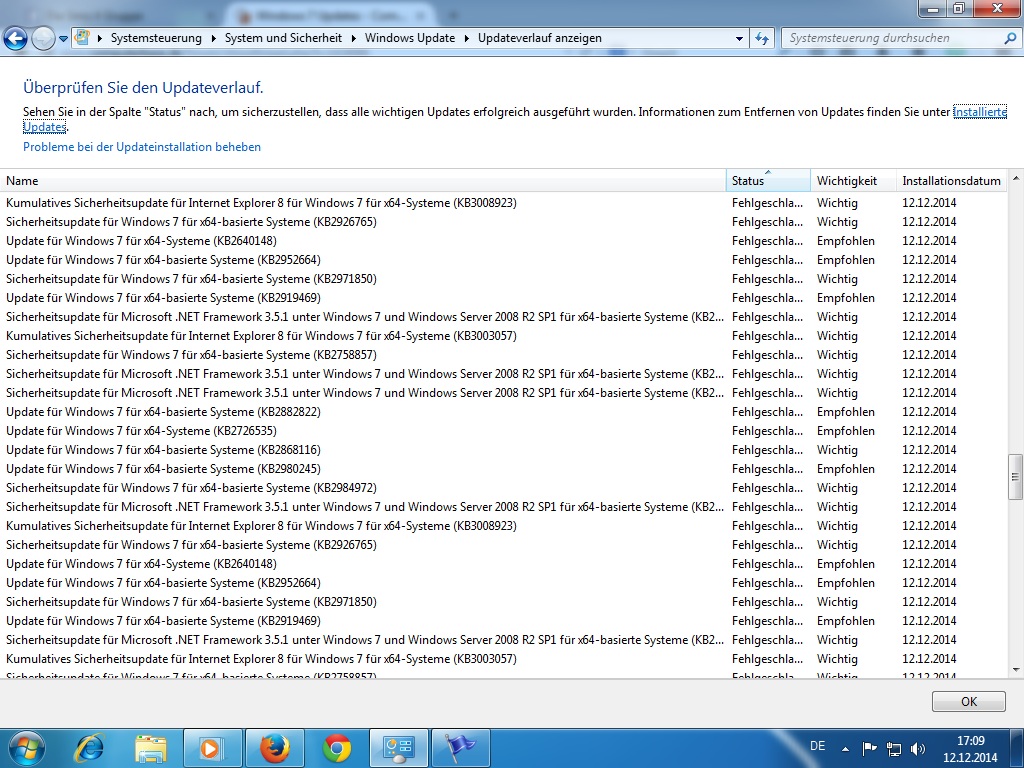Switch to Control Panel taskbar button
Viewport: 1024px width, 768px height.
399,748
